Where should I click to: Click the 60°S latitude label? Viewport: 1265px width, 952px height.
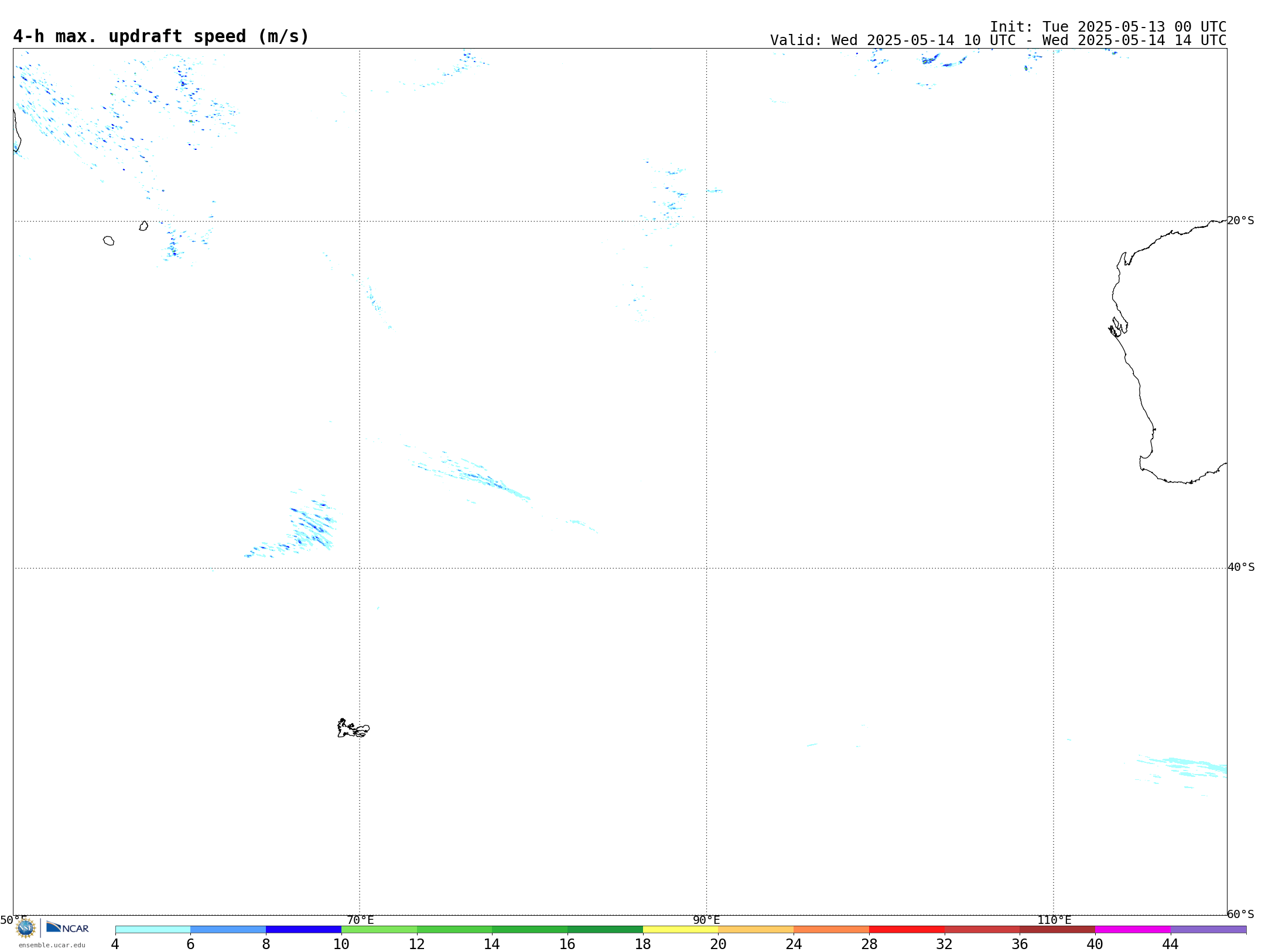[1240, 914]
